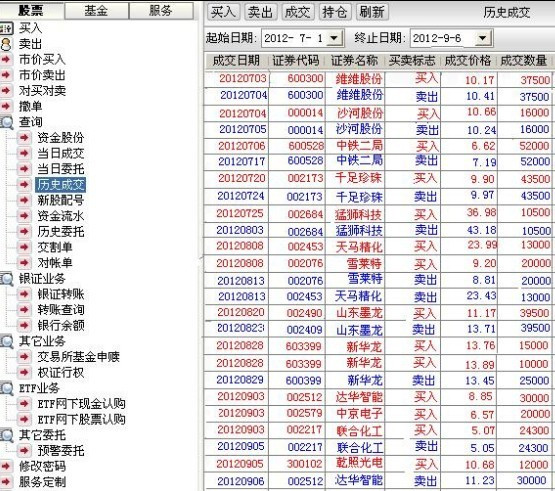
Task: Click the arrow icon next to 撤单
Action: pyautogui.click(x=5, y=106)
